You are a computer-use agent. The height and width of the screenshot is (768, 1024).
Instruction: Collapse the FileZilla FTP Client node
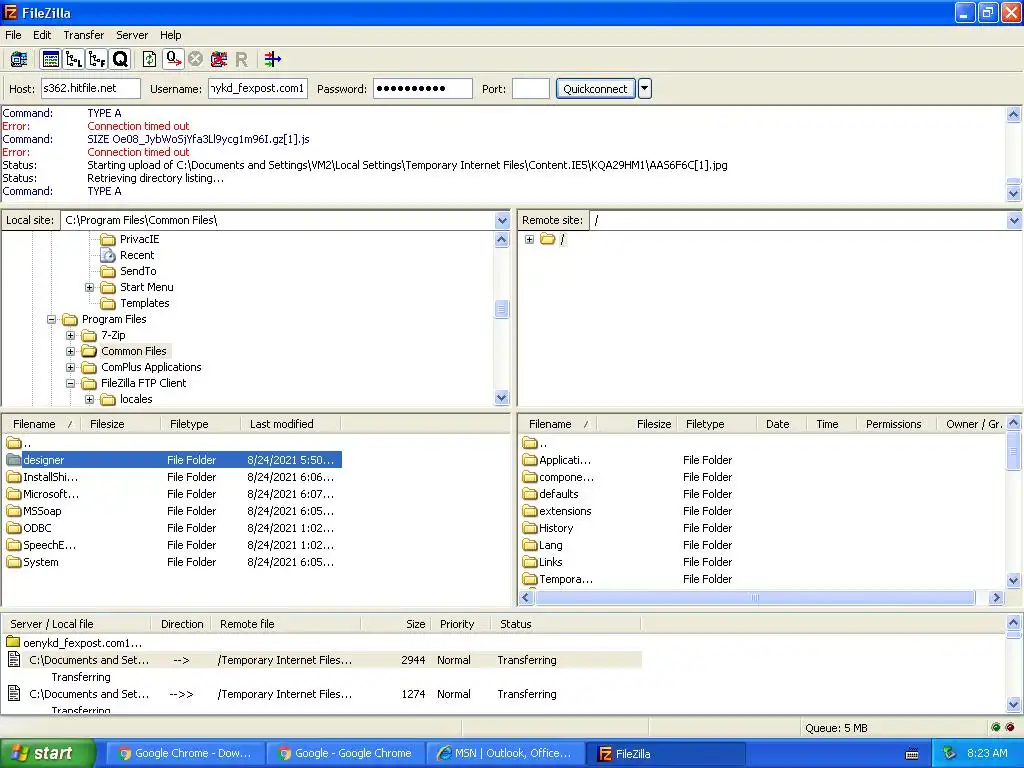[71, 383]
